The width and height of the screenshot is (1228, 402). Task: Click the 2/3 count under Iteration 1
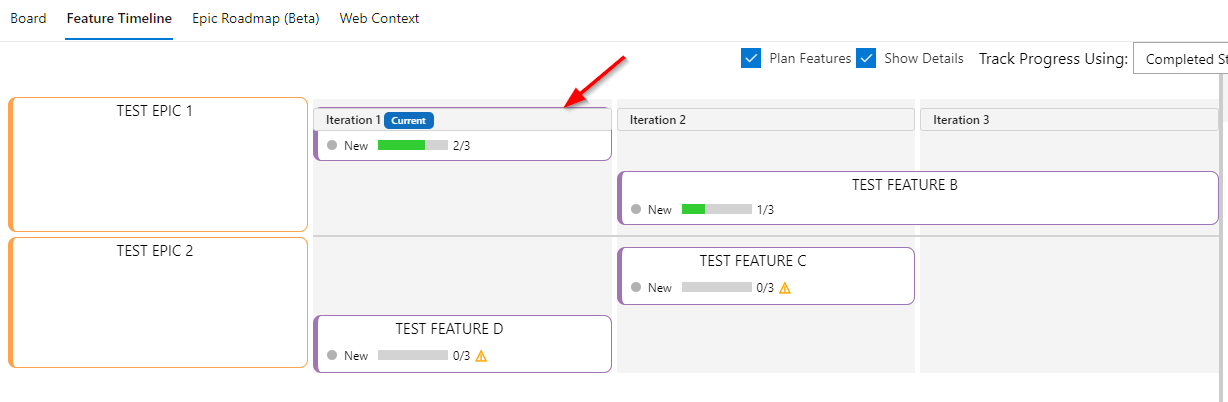click(x=461, y=146)
